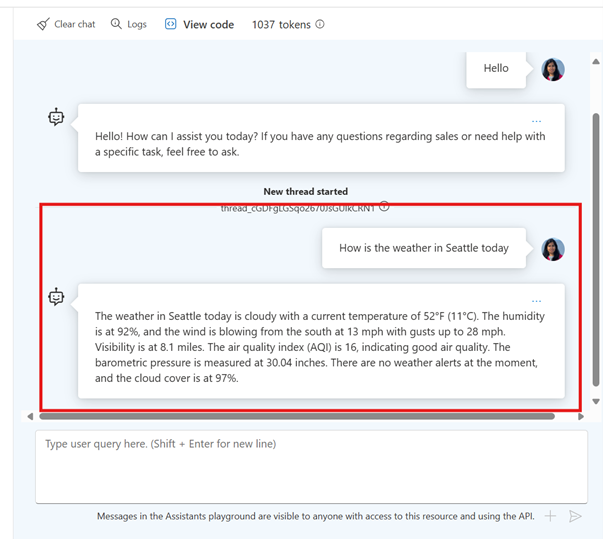This screenshot has height=539, width=603.
Task: Click the info icon beside 1037 tokens
Action: pyautogui.click(x=320, y=24)
